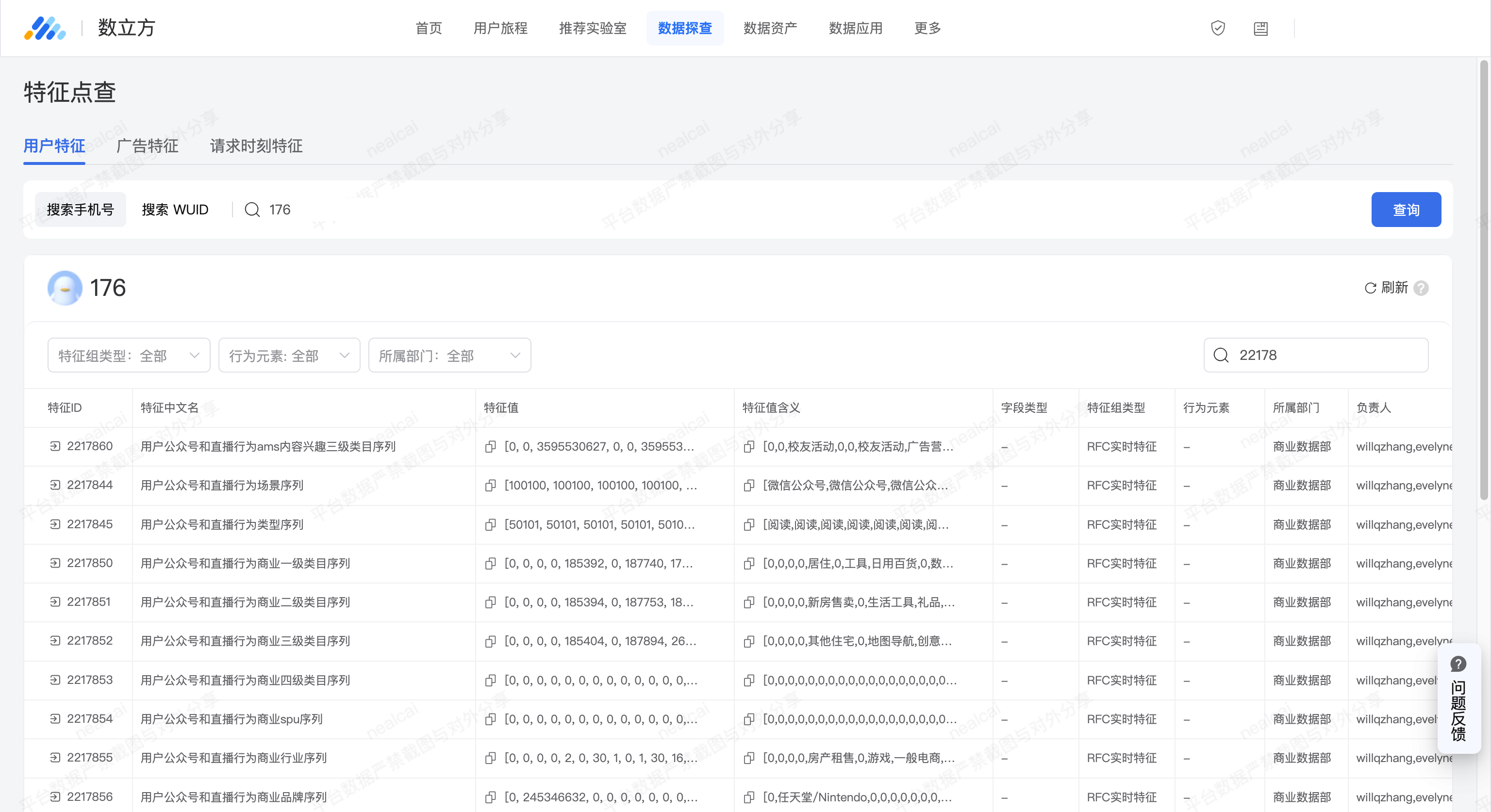Open 数据资产 navigation menu
Screen dimensions: 1491x812
point(770,28)
